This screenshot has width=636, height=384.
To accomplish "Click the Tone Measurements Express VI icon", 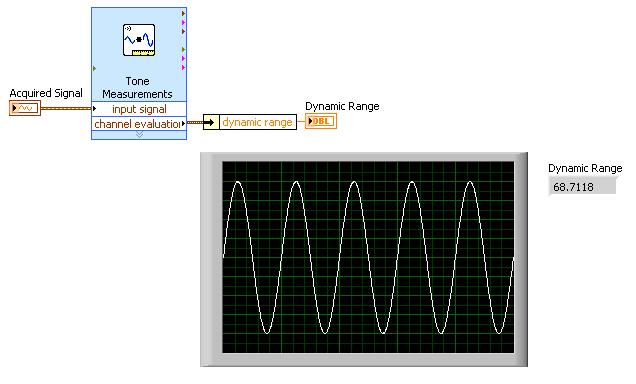I will 139,40.
